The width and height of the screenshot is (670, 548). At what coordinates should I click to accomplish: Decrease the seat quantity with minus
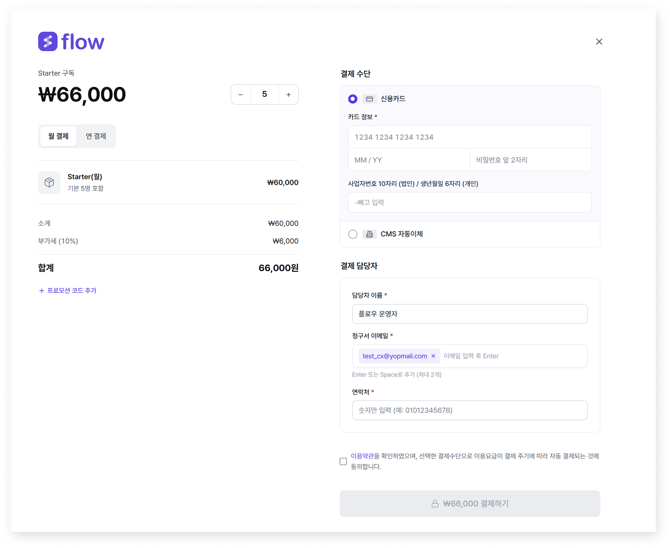coord(241,94)
